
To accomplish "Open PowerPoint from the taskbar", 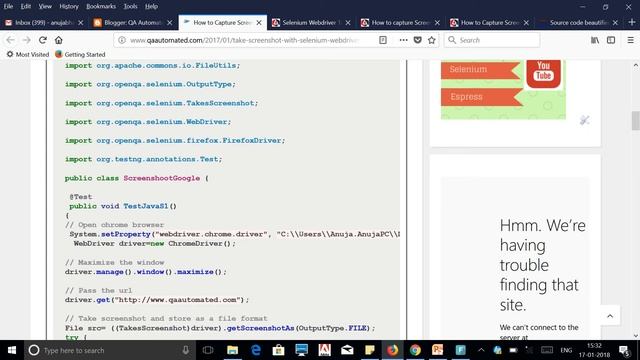I will 438,350.
